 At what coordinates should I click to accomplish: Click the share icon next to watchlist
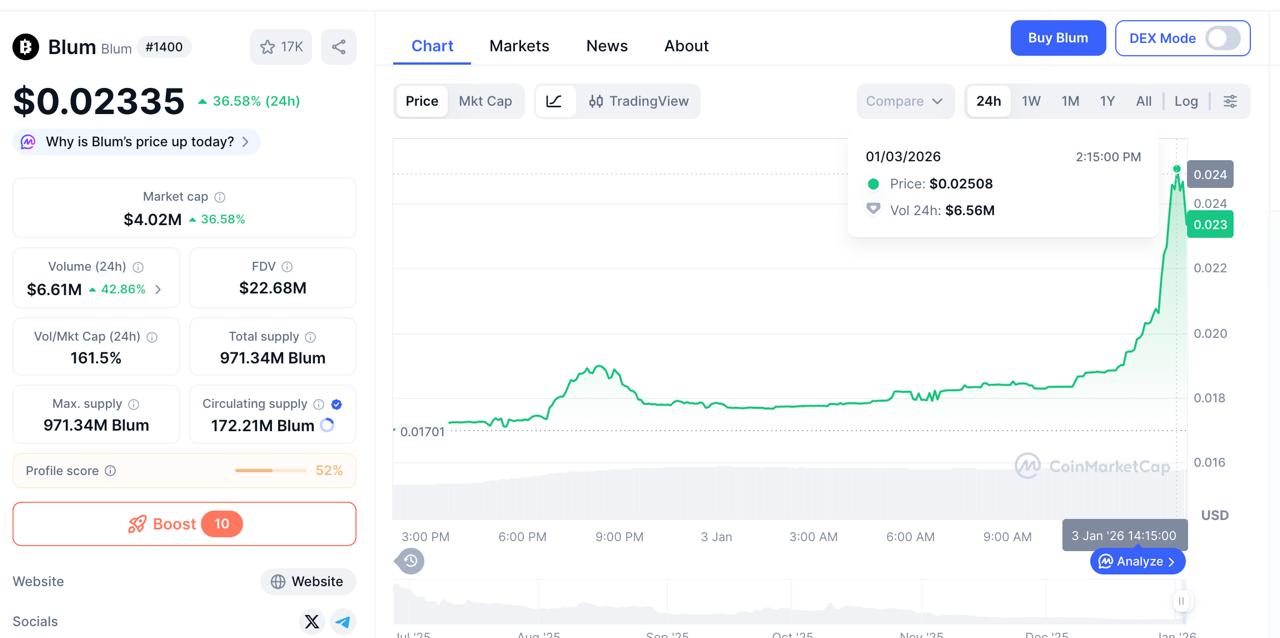[339, 47]
